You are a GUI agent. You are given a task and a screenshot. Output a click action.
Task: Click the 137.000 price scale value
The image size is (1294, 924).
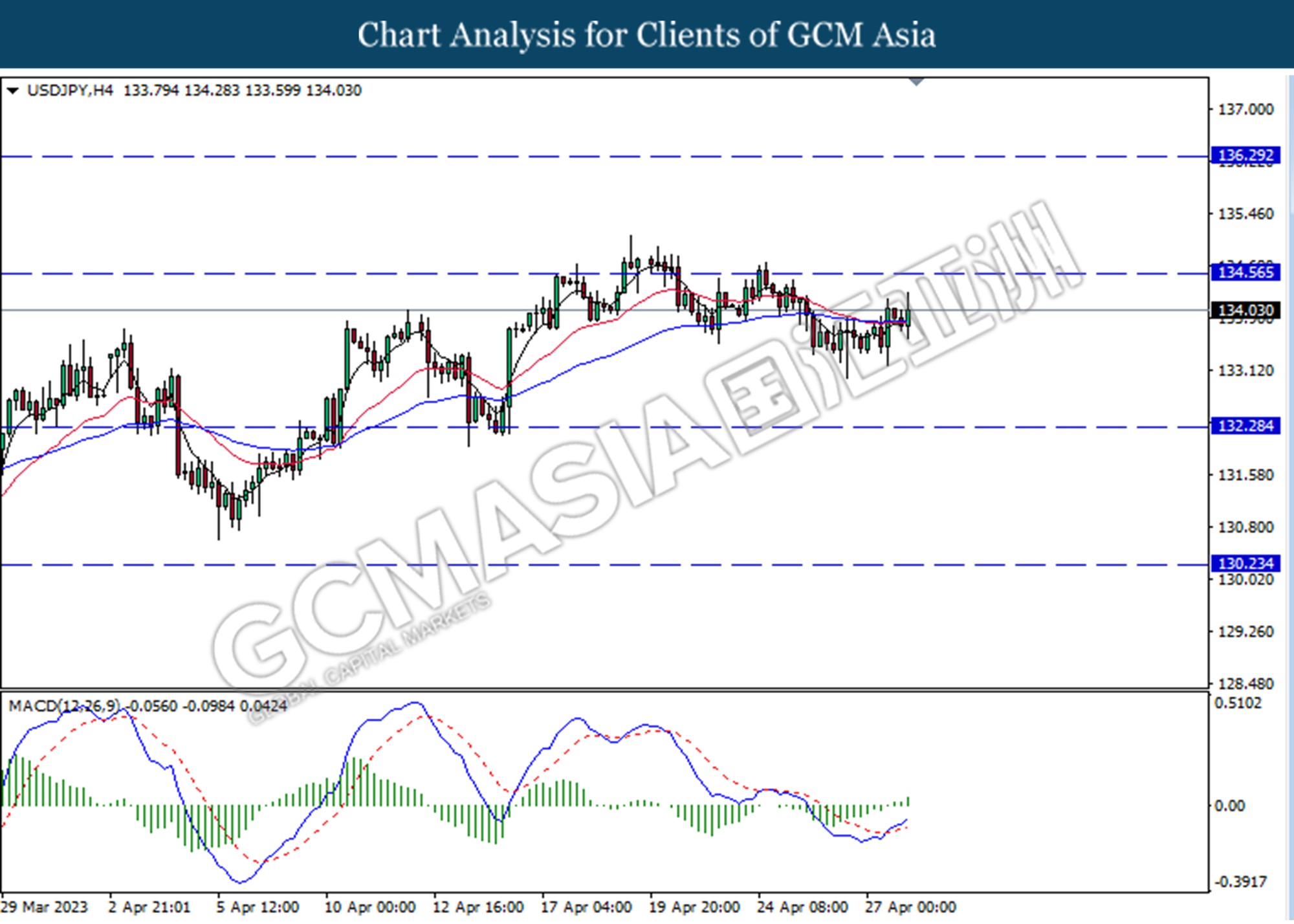pos(1245,109)
